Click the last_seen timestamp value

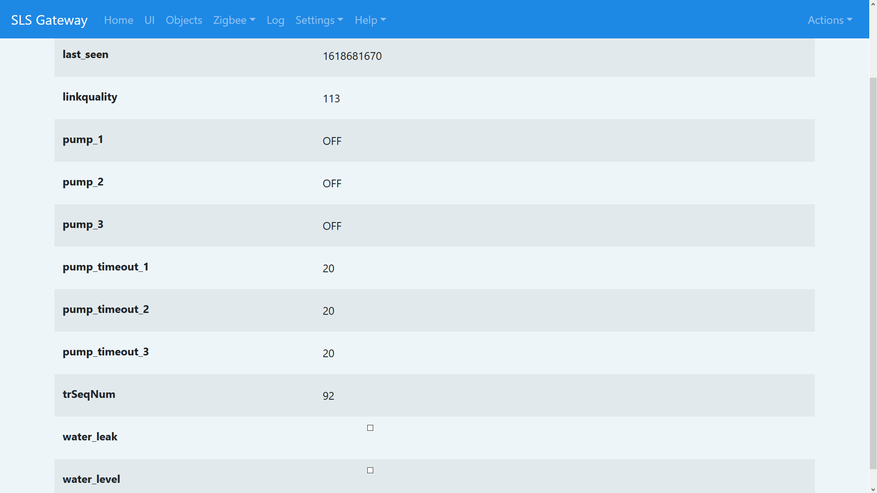coord(352,57)
